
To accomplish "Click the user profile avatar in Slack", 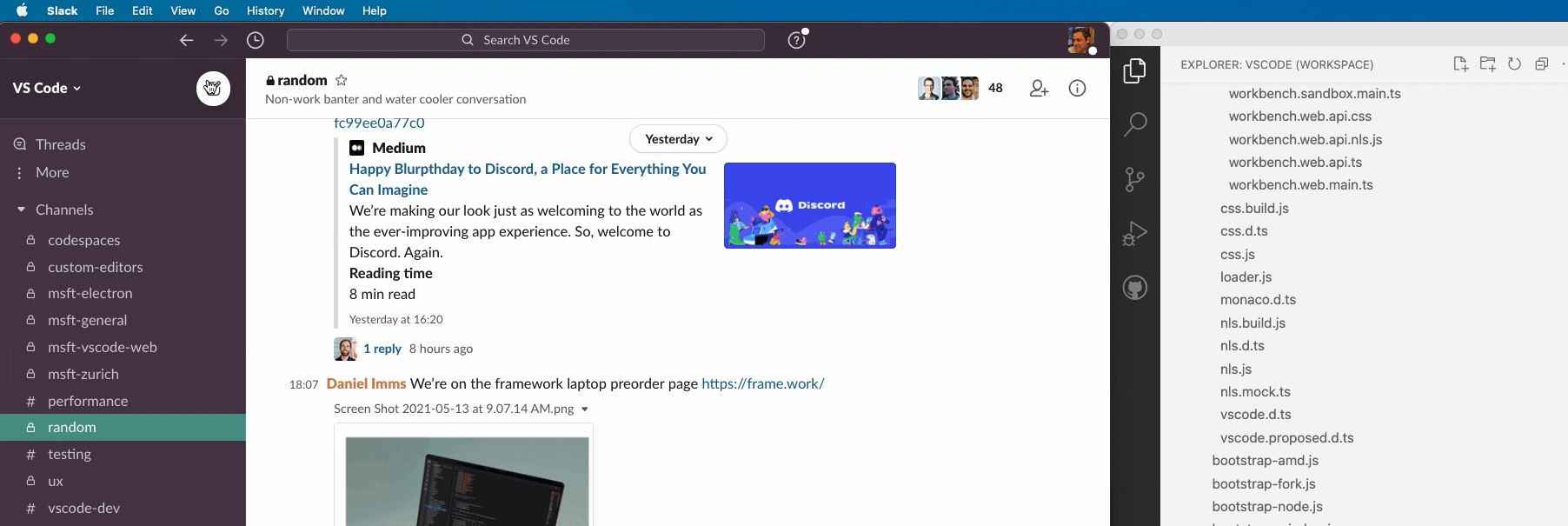I will pyautogui.click(x=1080, y=40).
